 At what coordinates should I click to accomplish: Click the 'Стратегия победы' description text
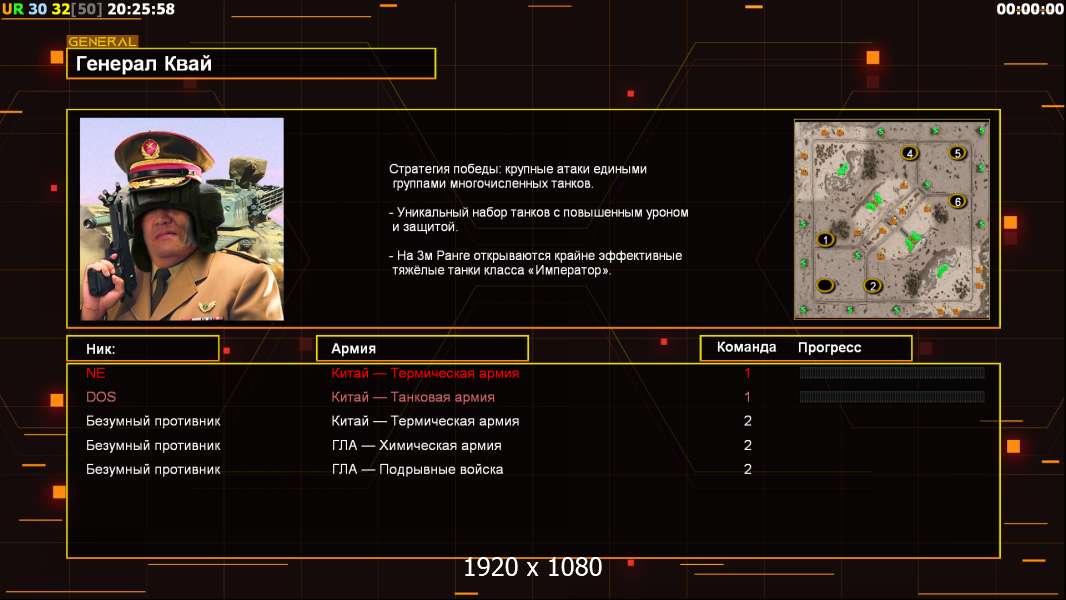(517, 176)
